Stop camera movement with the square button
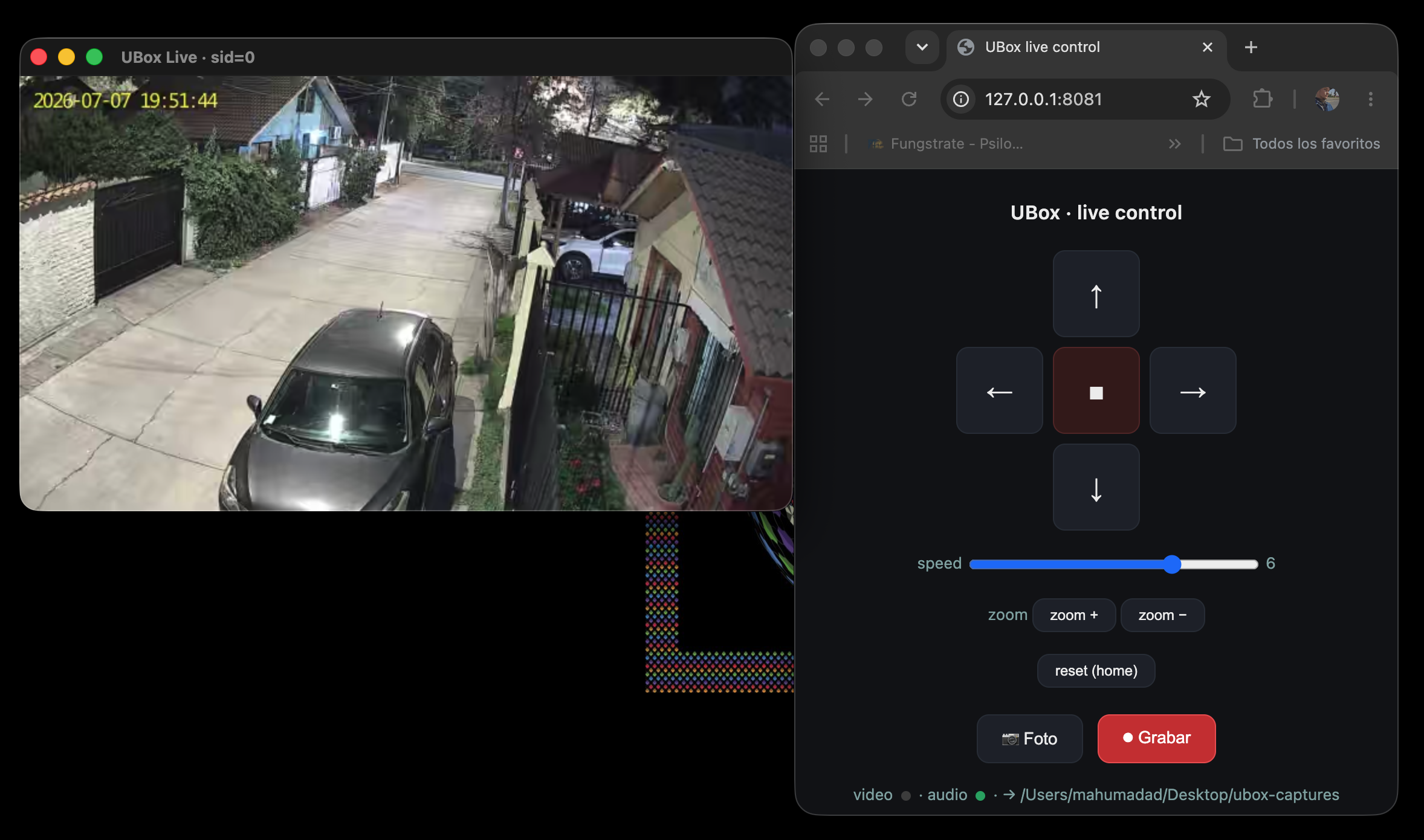The image size is (1424, 840). tap(1096, 390)
